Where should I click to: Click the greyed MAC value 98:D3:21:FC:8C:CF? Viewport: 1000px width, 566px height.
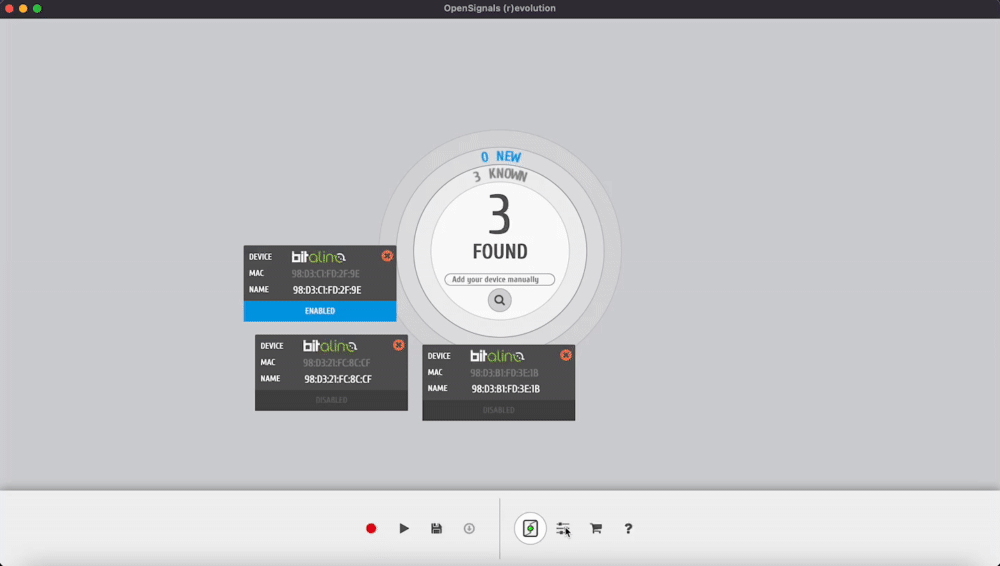(x=337, y=362)
